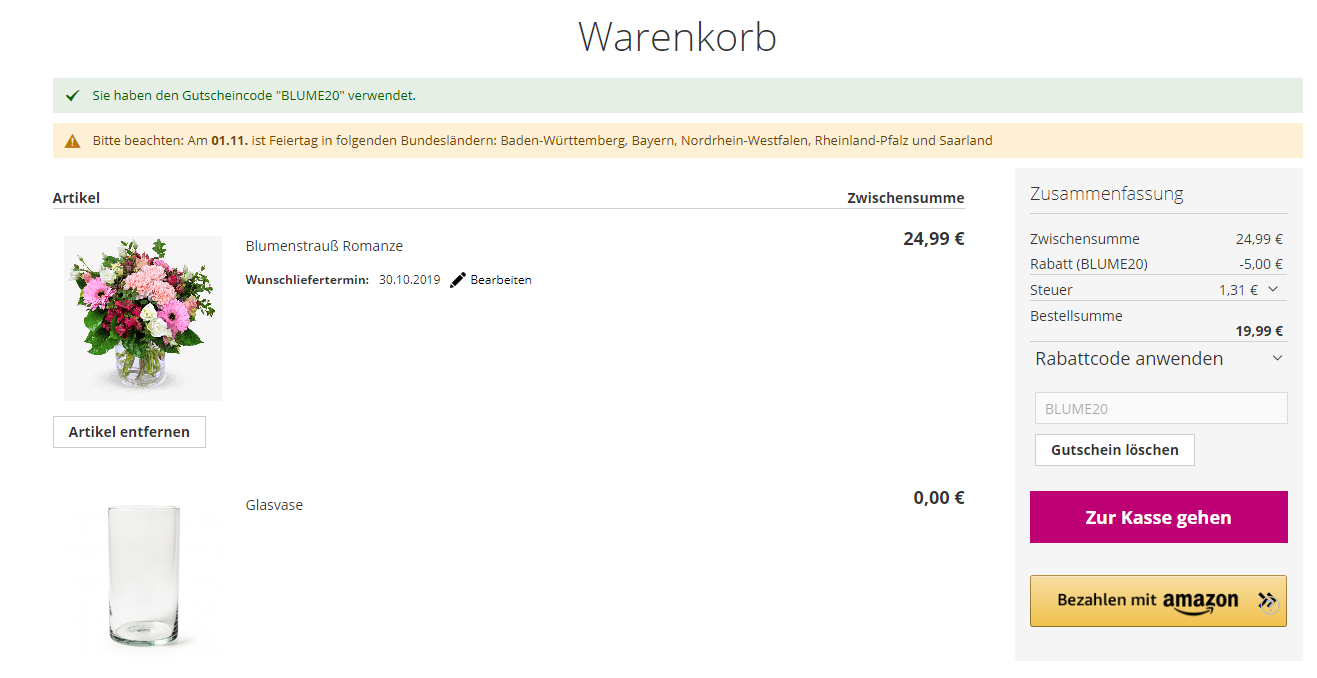The image size is (1317, 678).
Task: Click the Bearbeiten text link
Action: 501,280
